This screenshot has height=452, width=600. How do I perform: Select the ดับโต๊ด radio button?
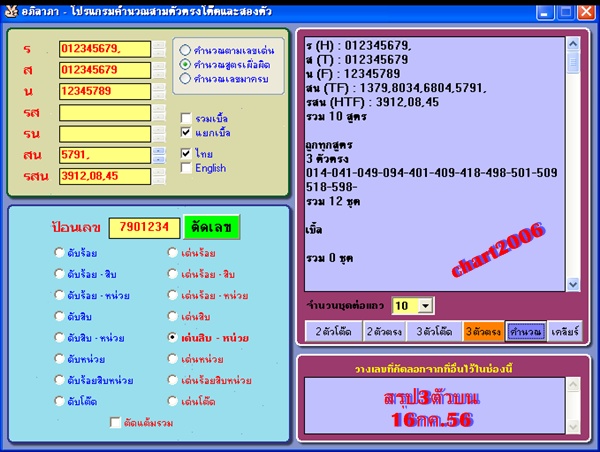coord(59,401)
